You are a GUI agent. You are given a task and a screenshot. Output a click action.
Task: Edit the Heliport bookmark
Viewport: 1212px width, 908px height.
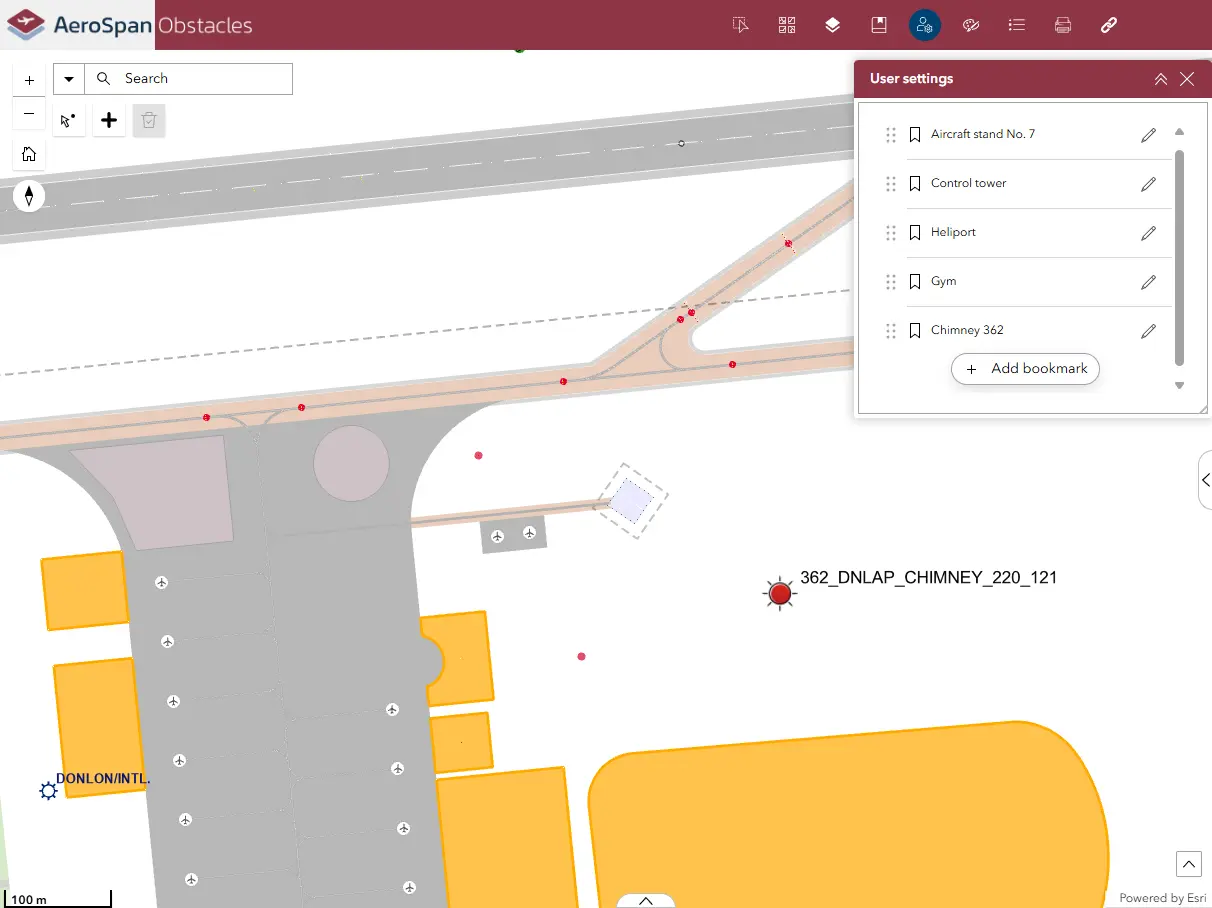(1149, 233)
